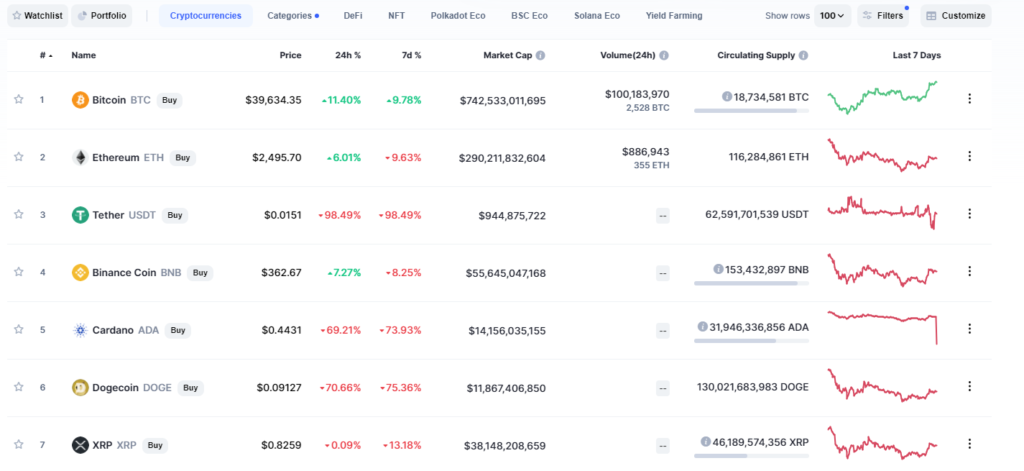Click Cardano's Last 7 Days chart

883,327
